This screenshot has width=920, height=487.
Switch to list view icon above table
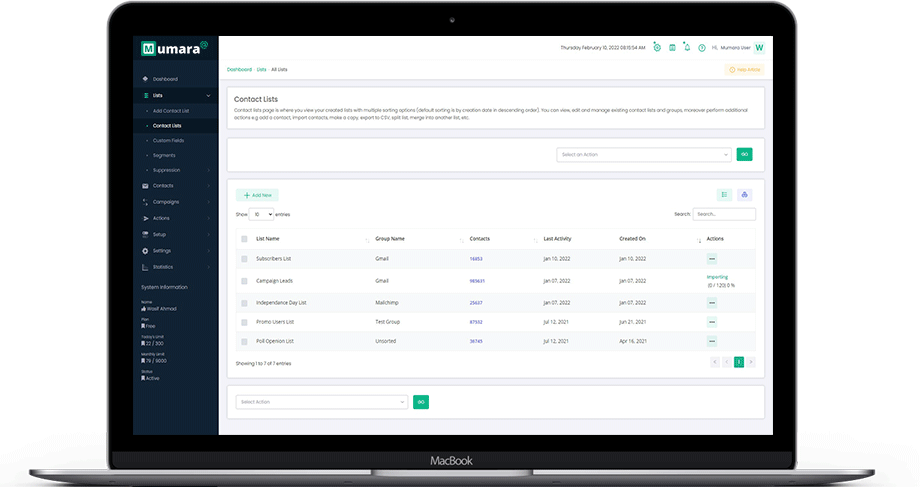(725, 195)
